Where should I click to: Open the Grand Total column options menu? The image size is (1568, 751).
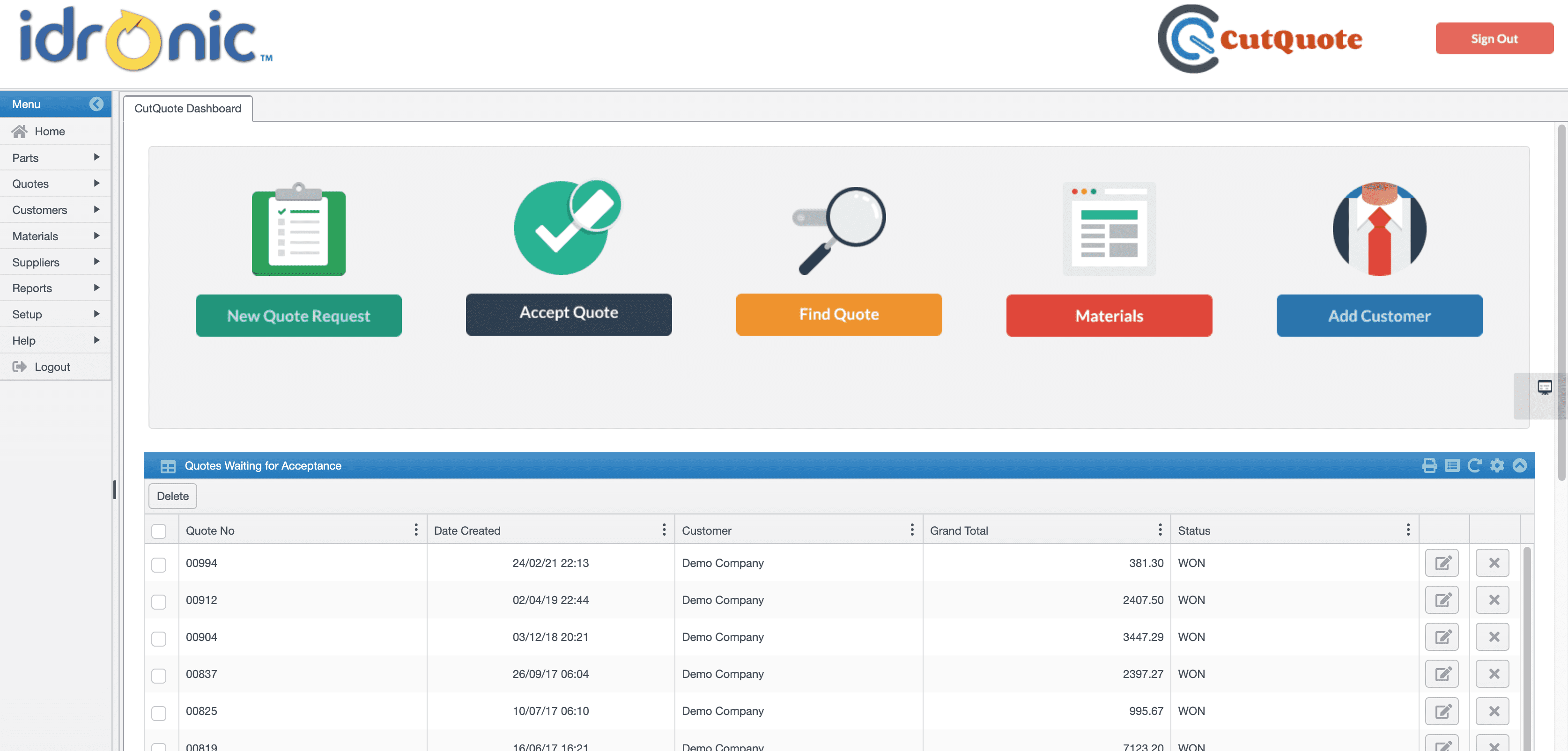pyautogui.click(x=1160, y=530)
